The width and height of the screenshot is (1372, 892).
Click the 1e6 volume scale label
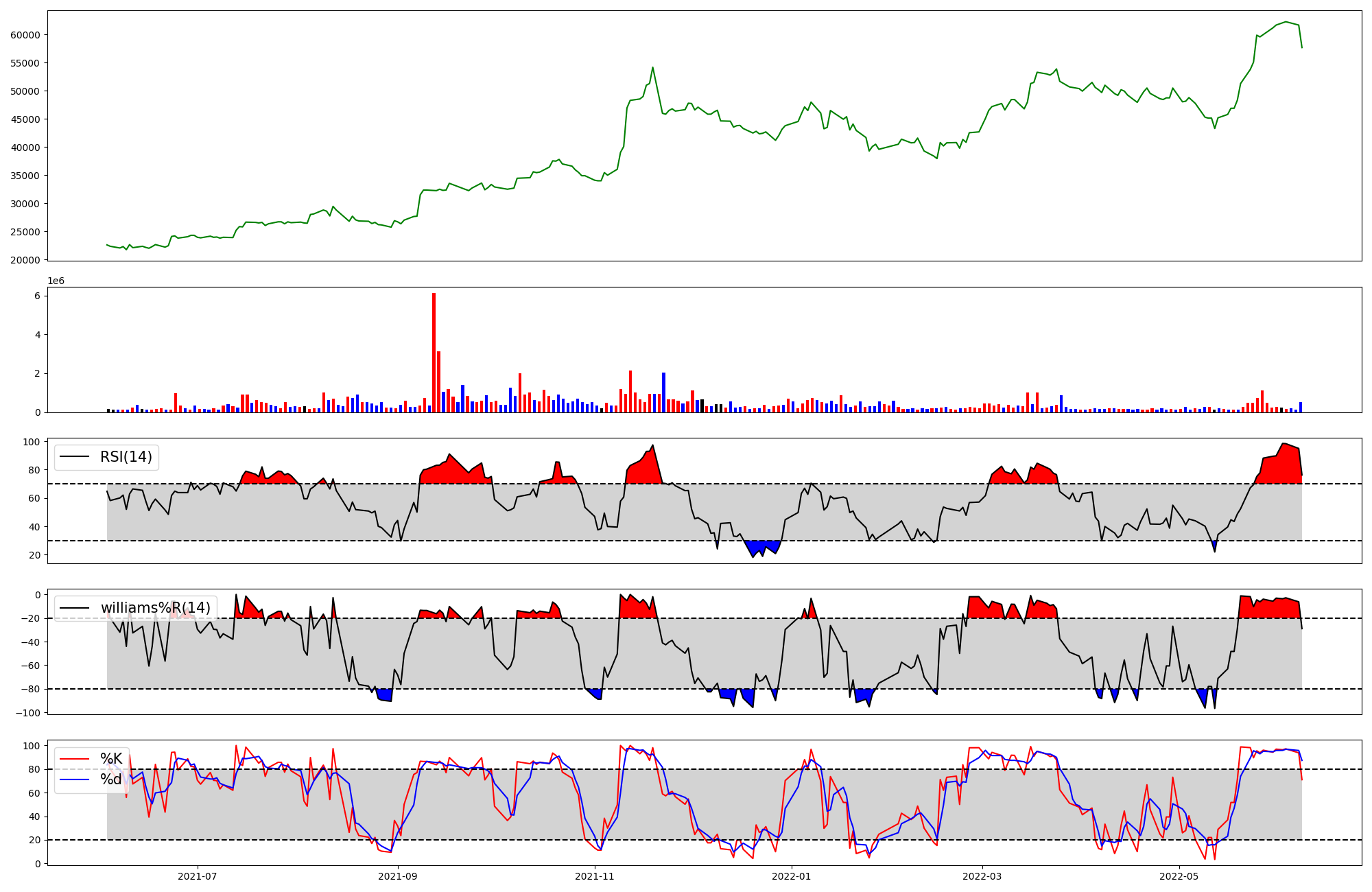point(56,281)
